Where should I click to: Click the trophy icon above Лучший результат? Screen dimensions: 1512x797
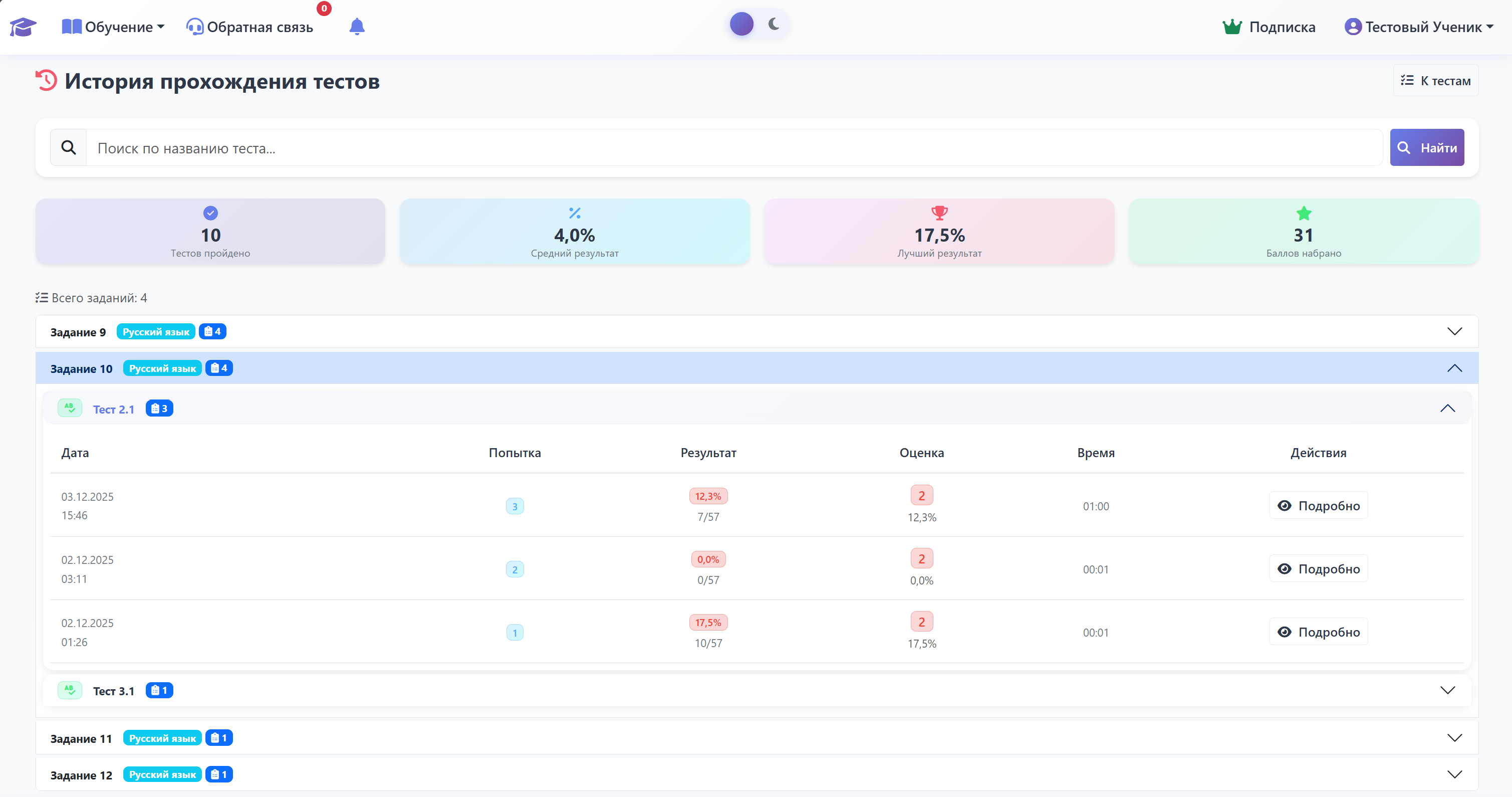coord(939,213)
